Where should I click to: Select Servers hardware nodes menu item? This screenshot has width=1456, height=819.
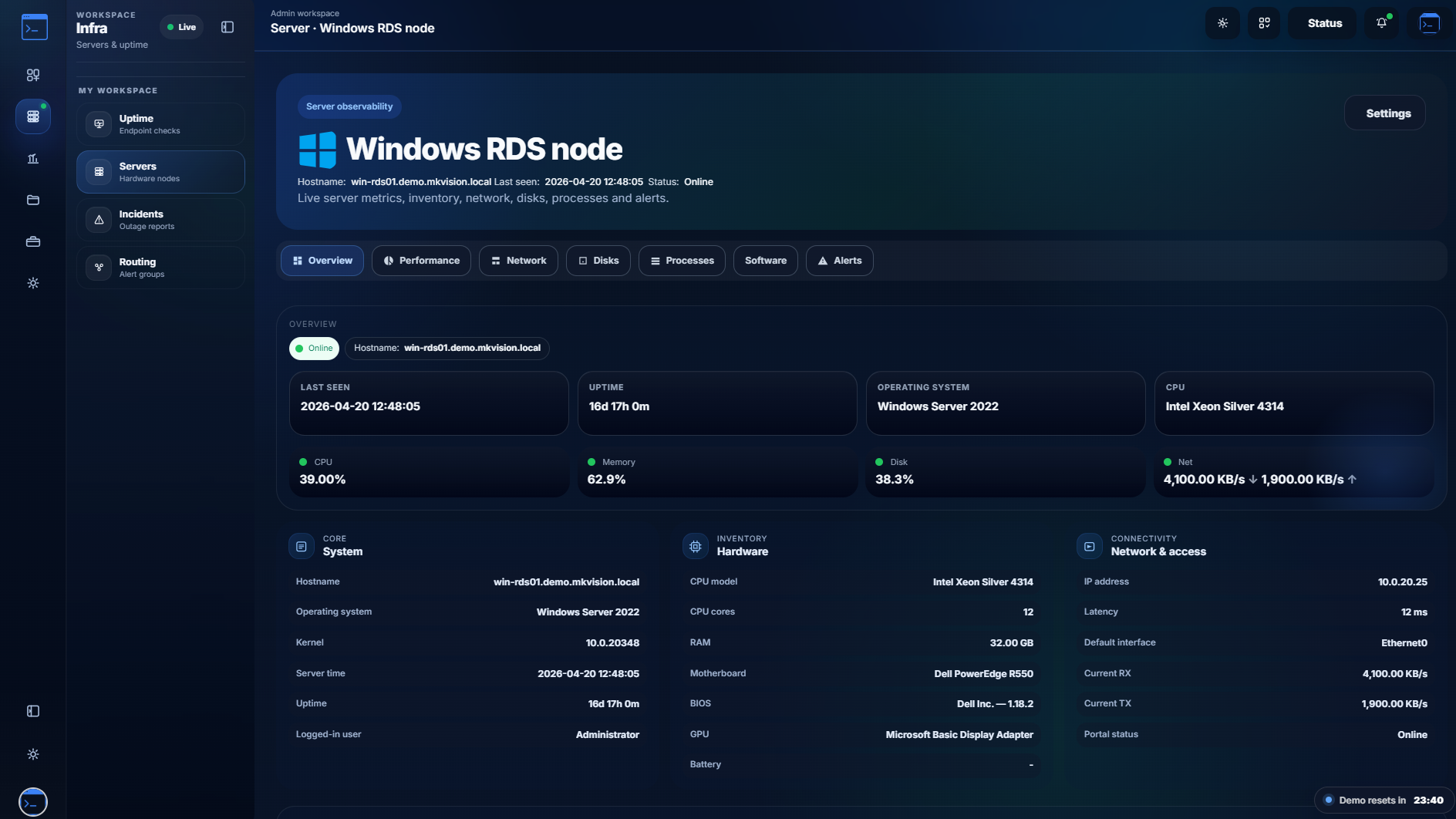point(160,171)
